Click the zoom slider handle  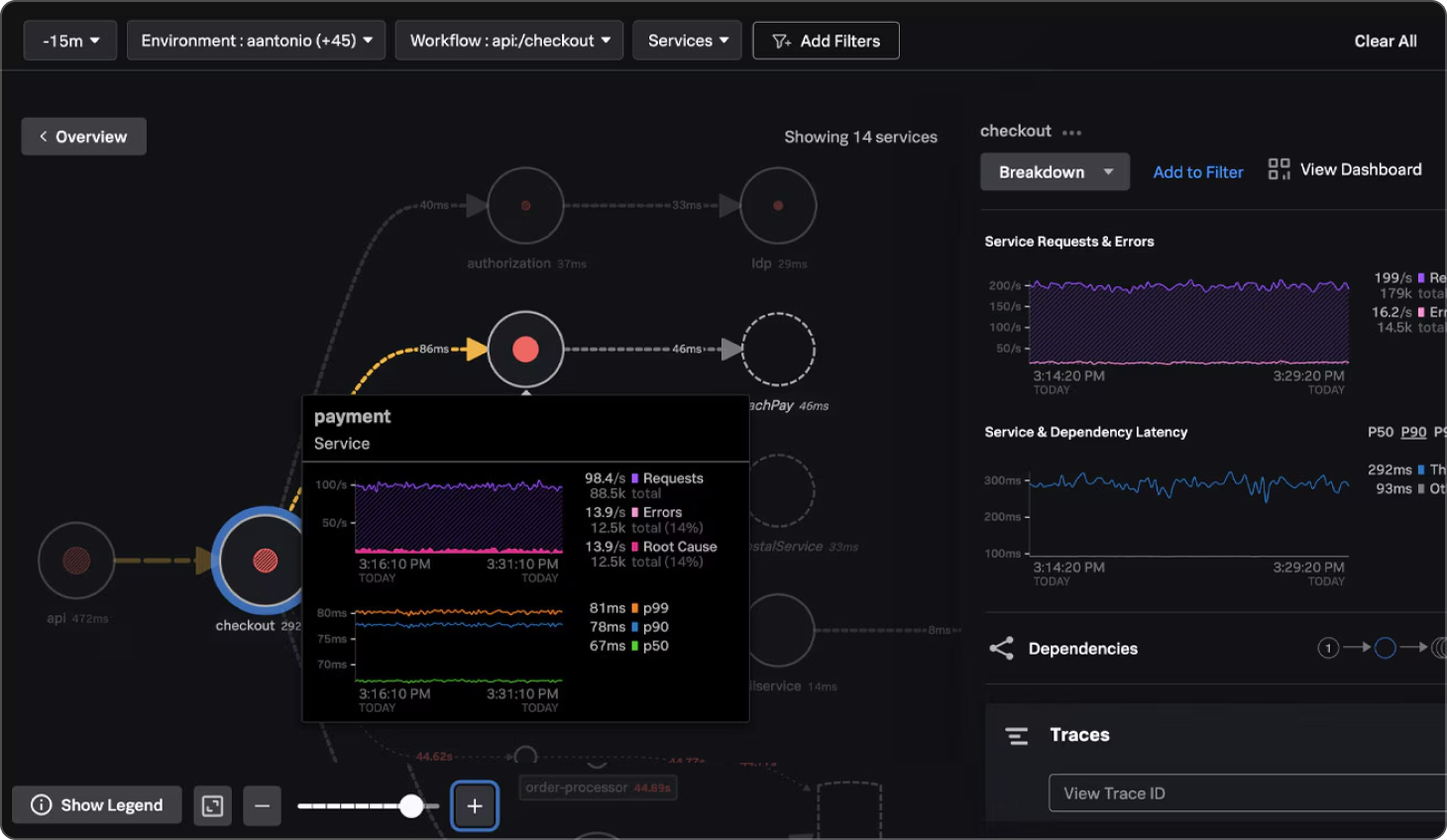point(411,805)
